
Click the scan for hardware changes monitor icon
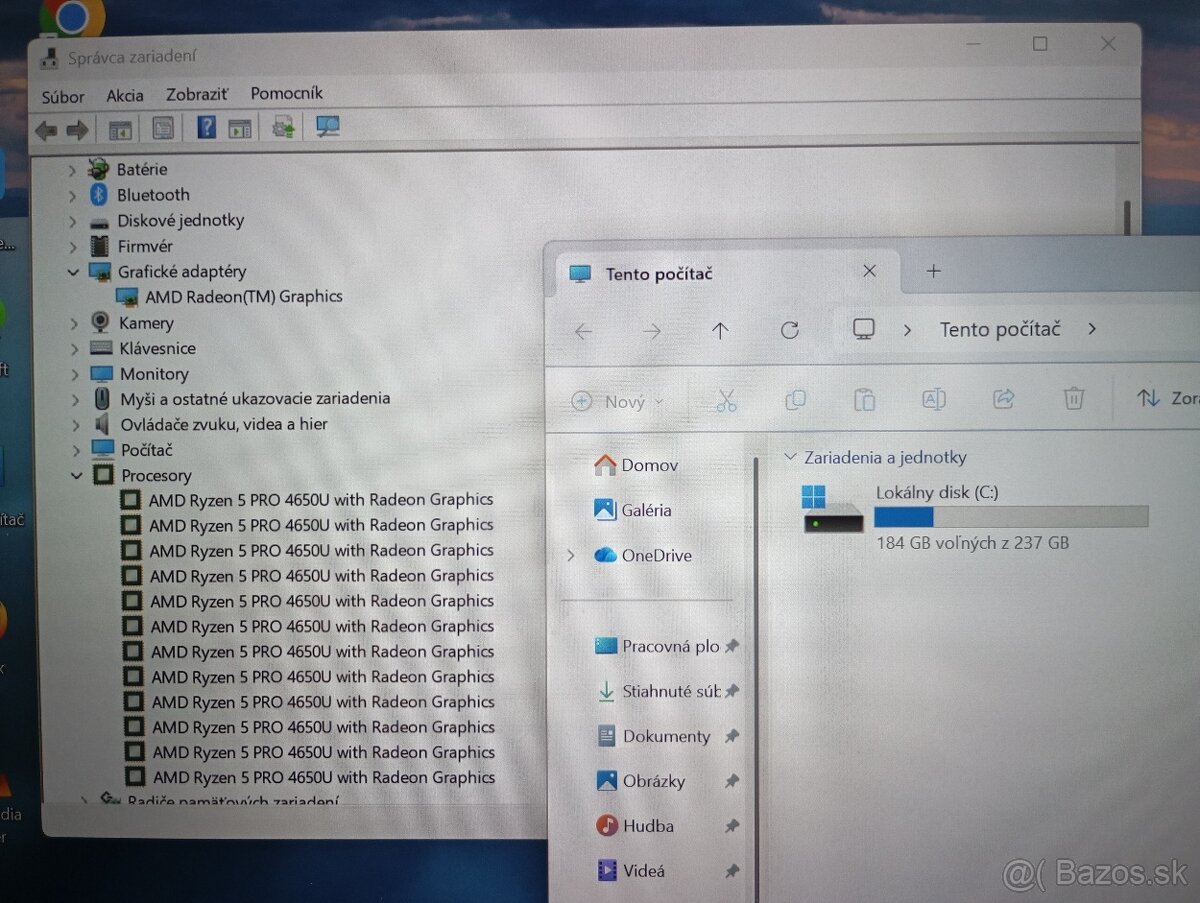(x=327, y=127)
